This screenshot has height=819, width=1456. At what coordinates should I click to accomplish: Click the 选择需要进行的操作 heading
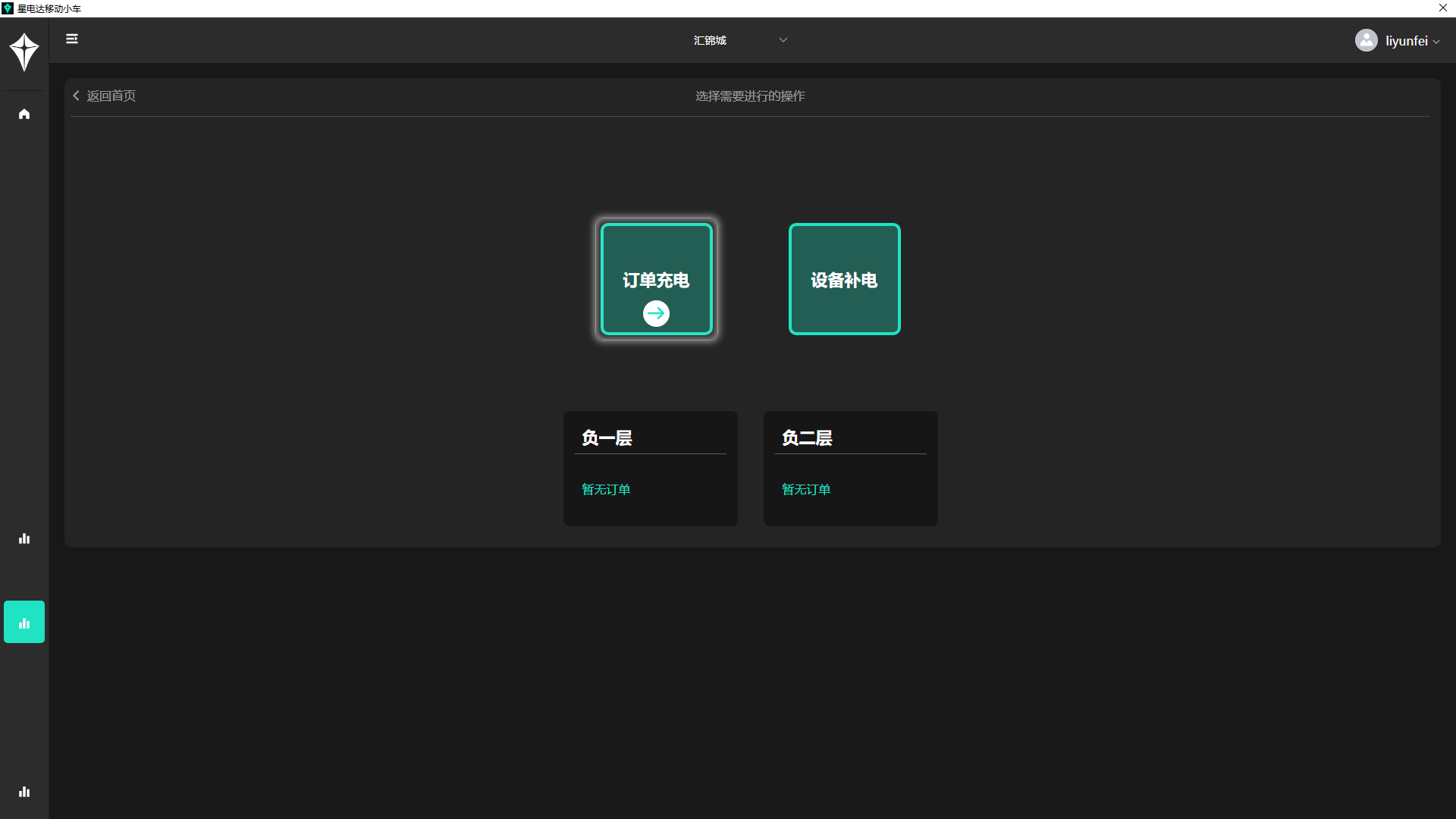(x=750, y=96)
